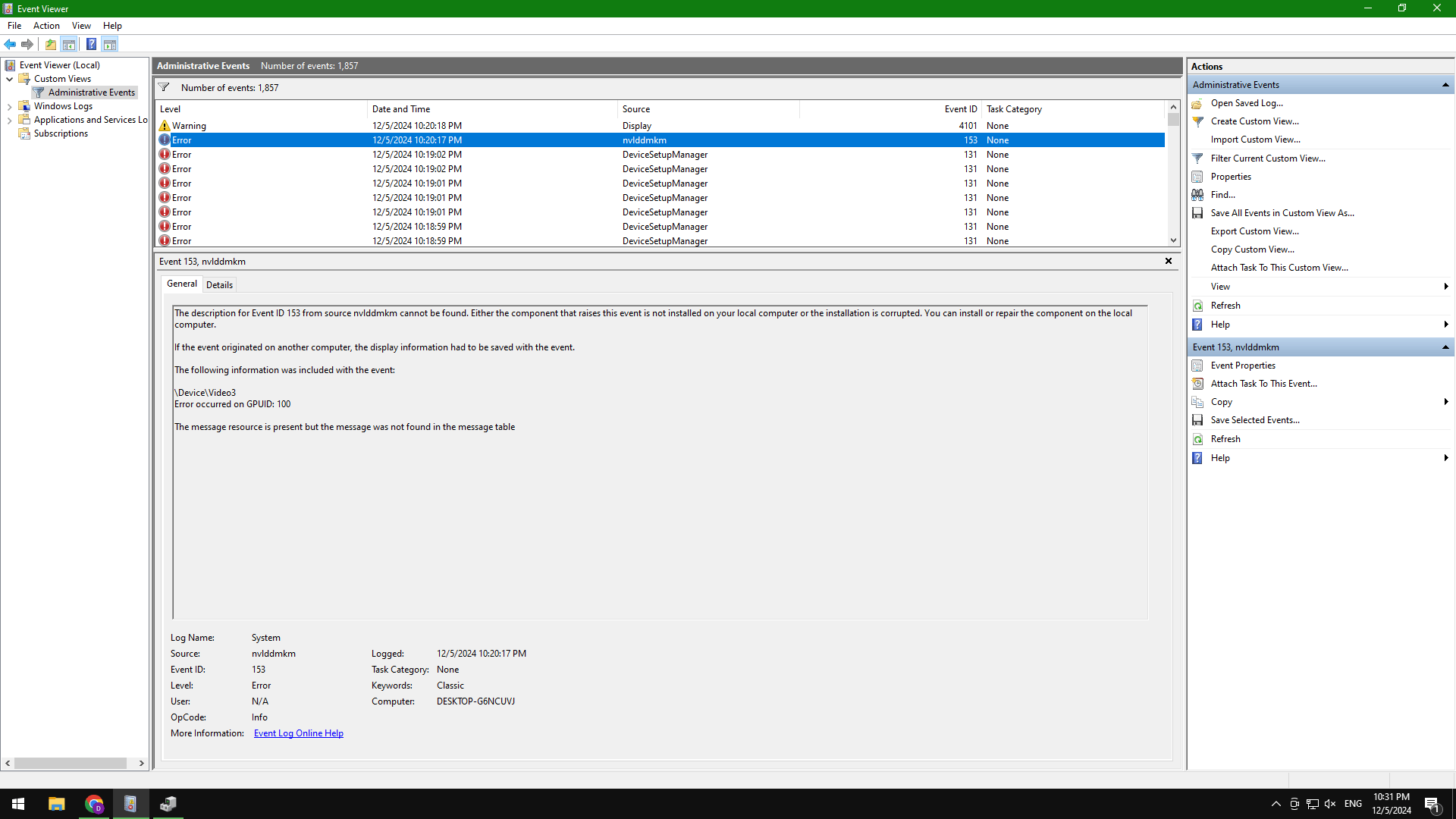This screenshot has width=1456, height=819.
Task: Click the Save All Events floppy icon
Action: coord(1197,213)
